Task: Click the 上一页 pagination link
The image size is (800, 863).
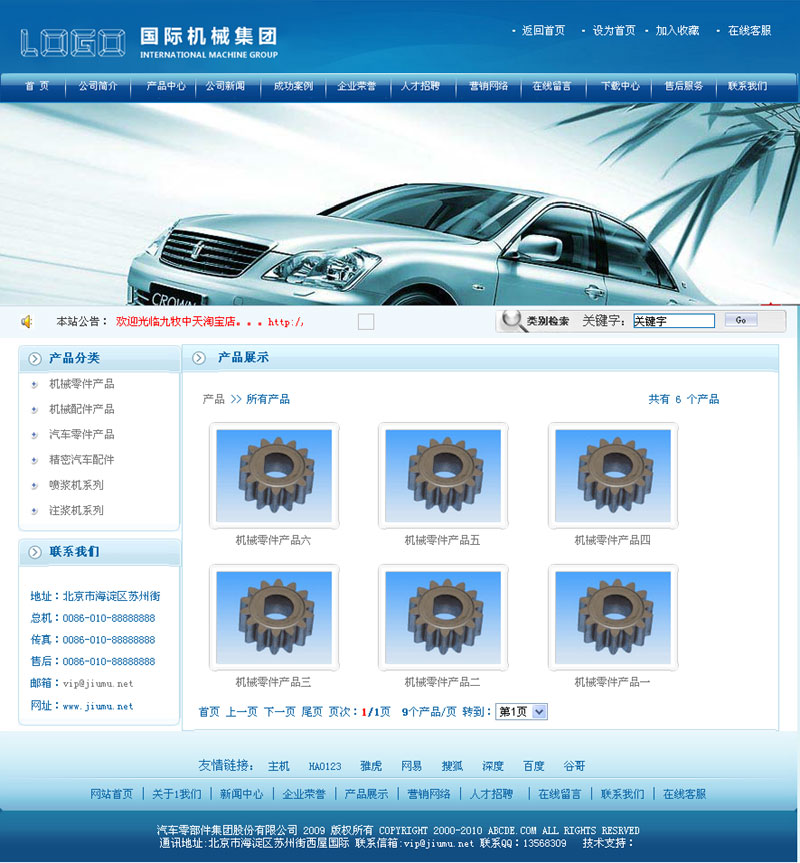Action: click(242, 712)
